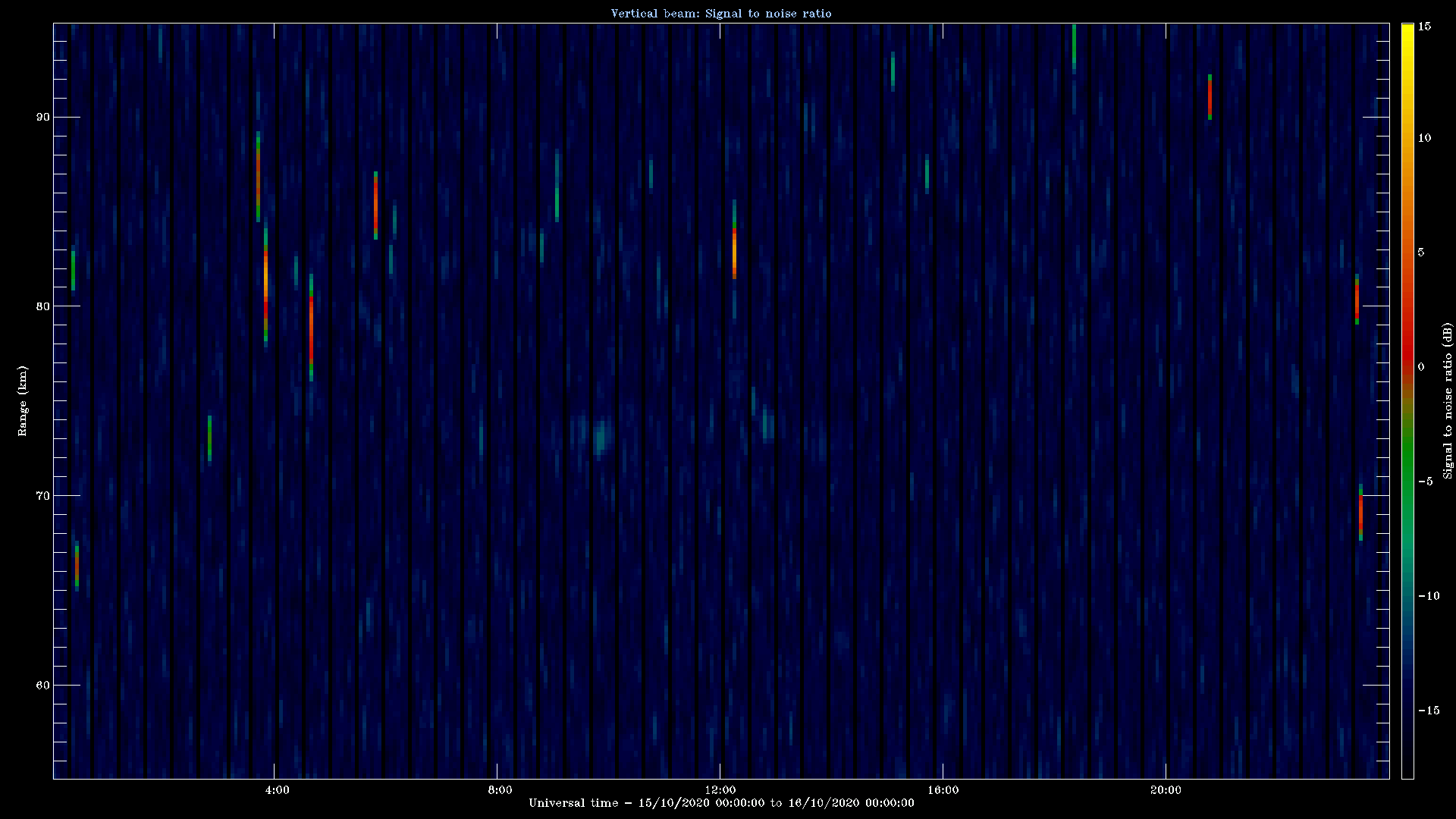Click the 90 km range tick label
This screenshot has width=1456, height=819.
[x=42, y=117]
